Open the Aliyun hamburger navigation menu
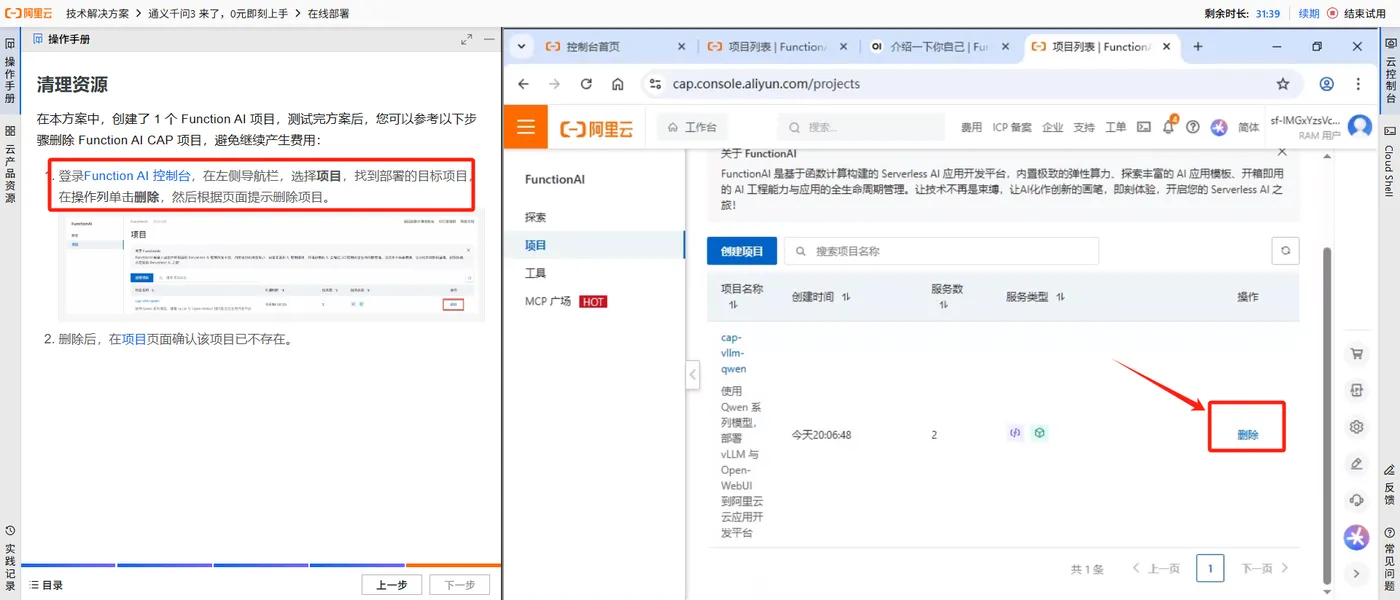 [525, 127]
